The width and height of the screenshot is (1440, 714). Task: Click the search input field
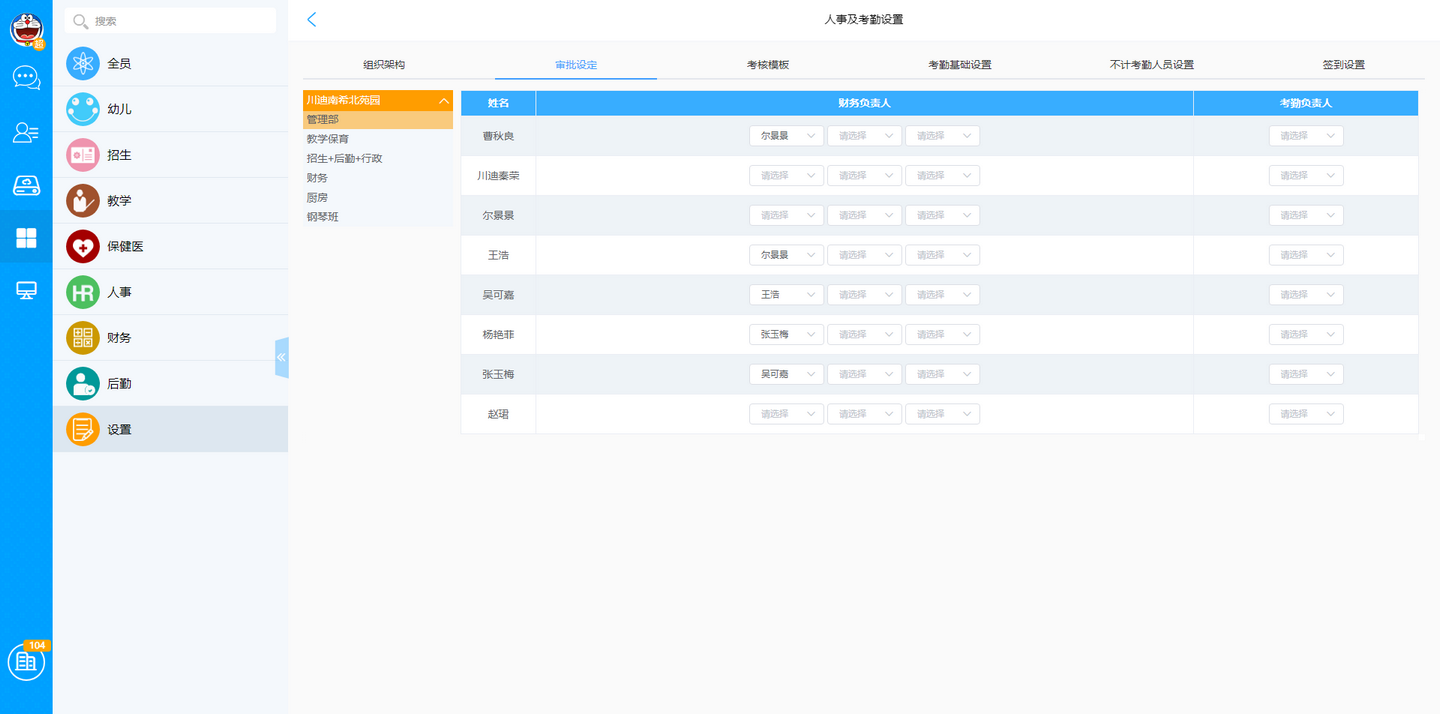point(170,21)
